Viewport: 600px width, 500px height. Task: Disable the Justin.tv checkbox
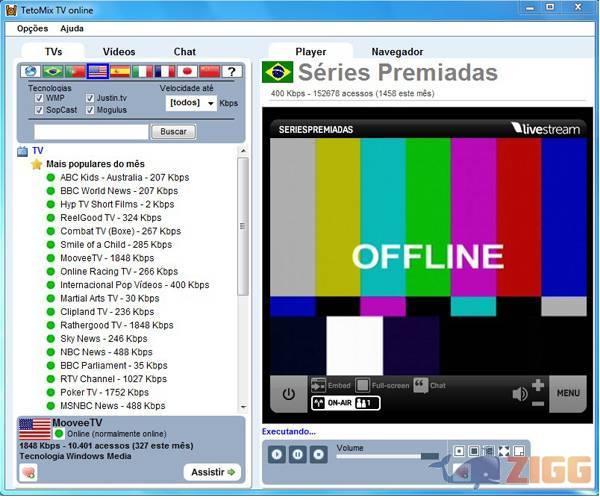point(90,98)
